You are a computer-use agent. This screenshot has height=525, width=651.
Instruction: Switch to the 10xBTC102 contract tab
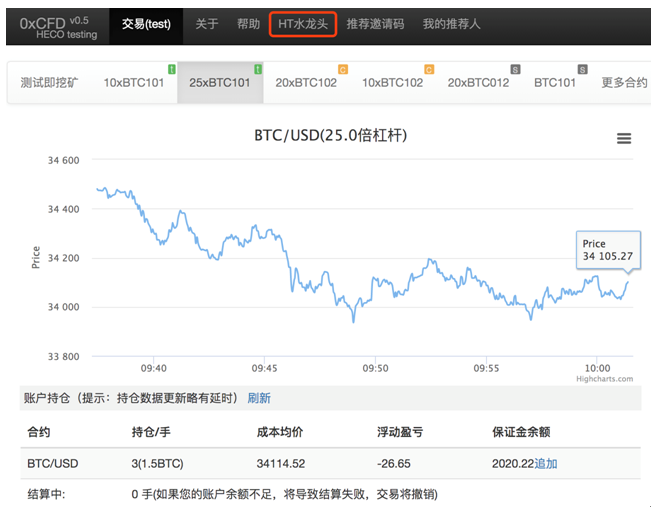pyautogui.click(x=392, y=83)
